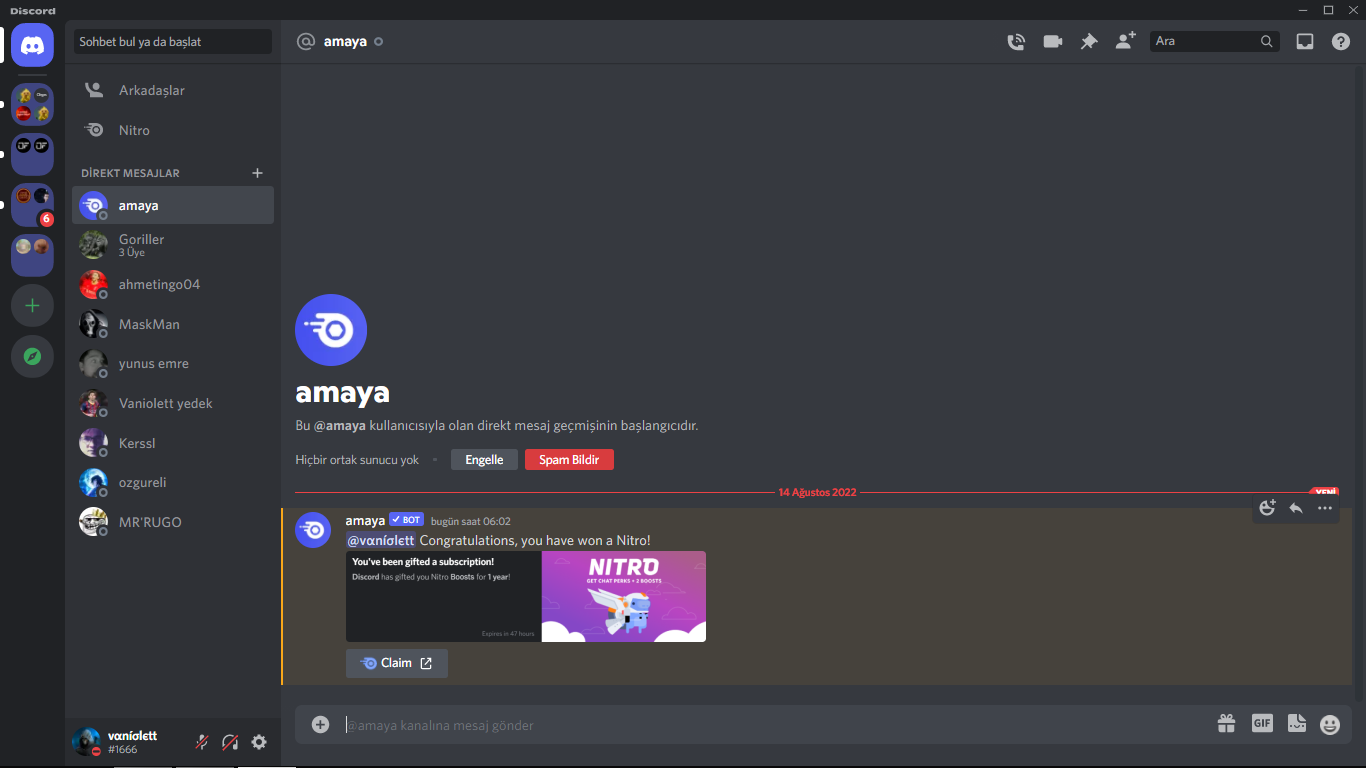Start a video call with amaya
The height and width of the screenshot is (768, 1366).
coord(1053,42)
